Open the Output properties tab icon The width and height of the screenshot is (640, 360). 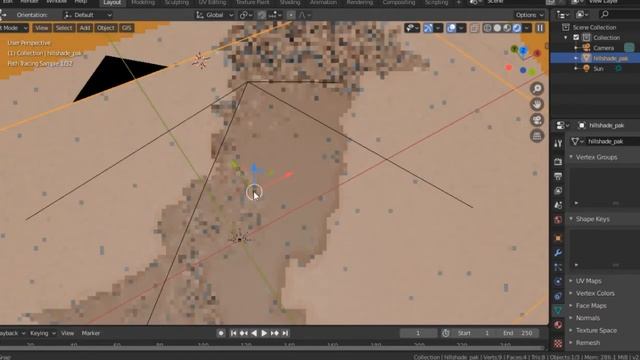558,176
